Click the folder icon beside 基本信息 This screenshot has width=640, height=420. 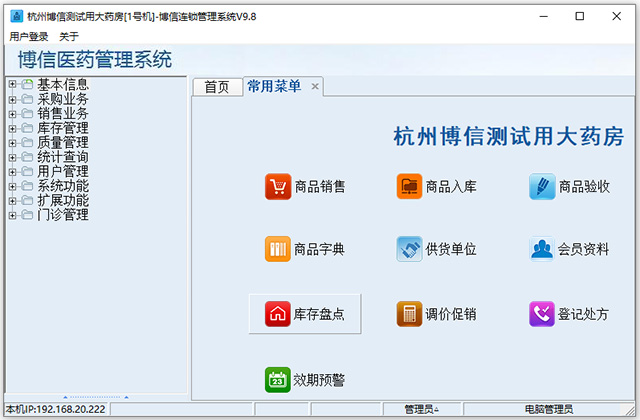[x=27, y=84]
